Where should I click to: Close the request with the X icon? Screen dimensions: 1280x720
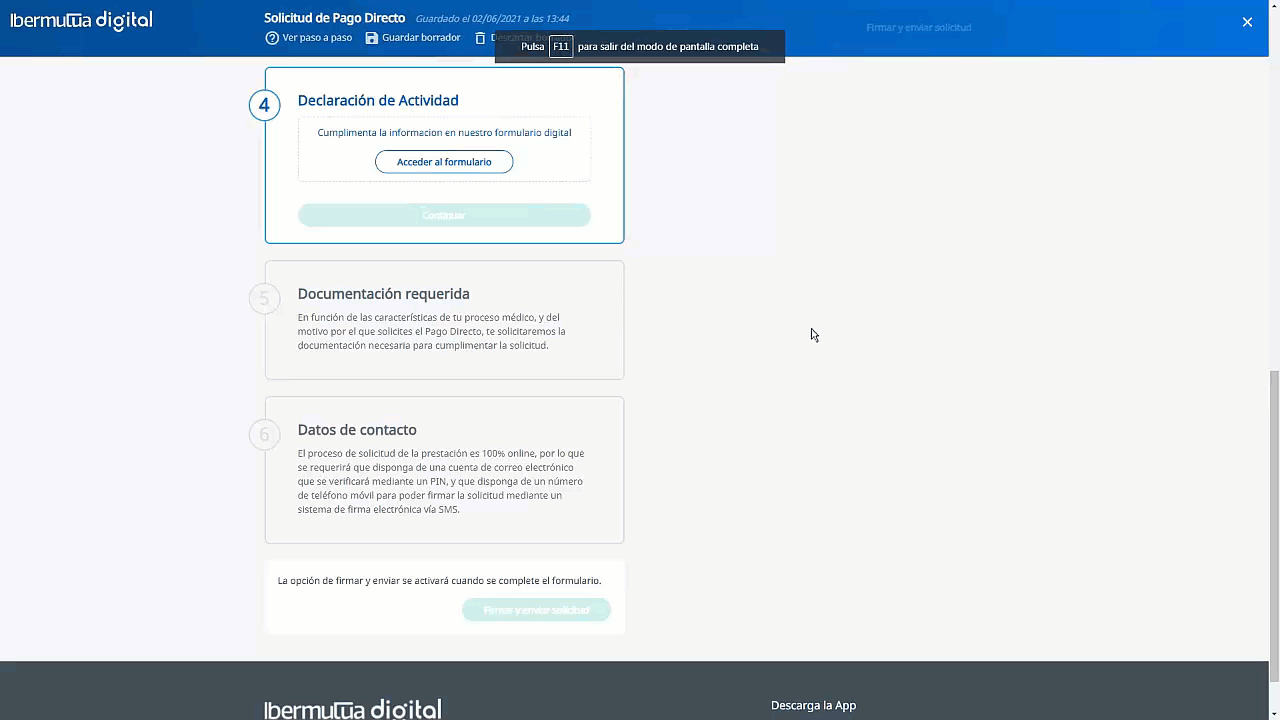tap(1247, 22)
